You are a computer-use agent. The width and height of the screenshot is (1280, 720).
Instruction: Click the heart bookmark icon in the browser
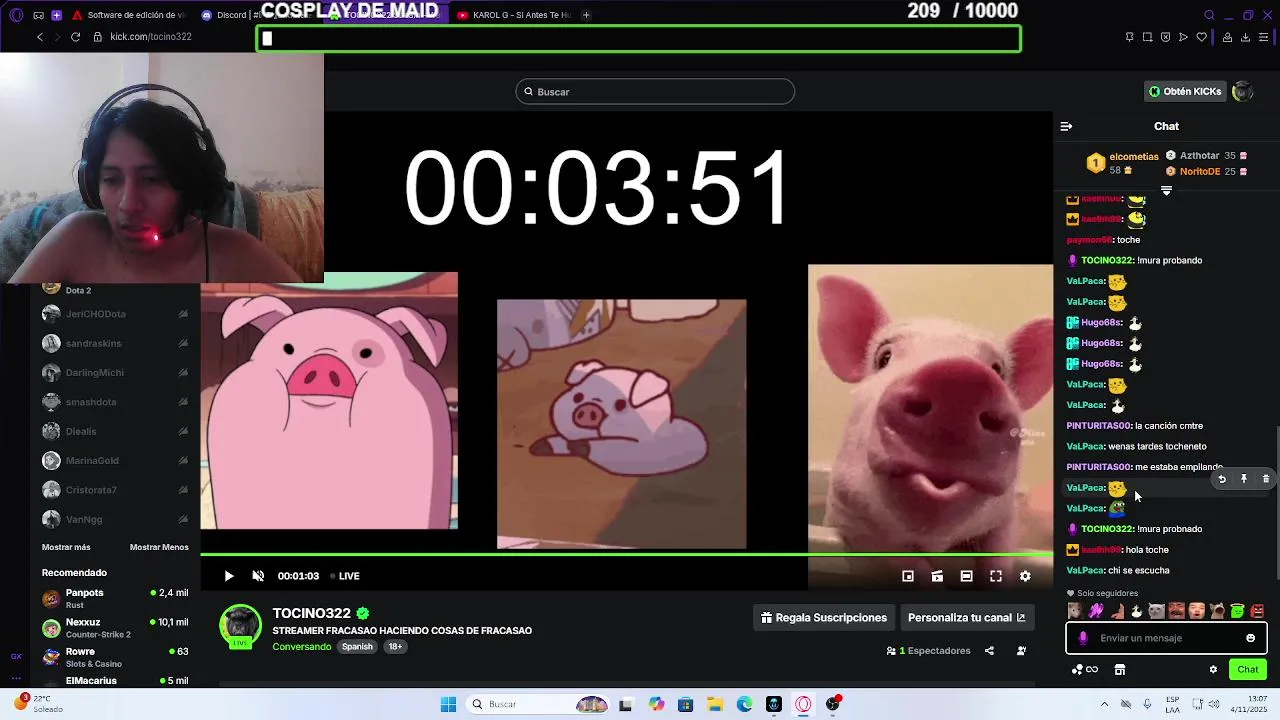click(1202, 37)
